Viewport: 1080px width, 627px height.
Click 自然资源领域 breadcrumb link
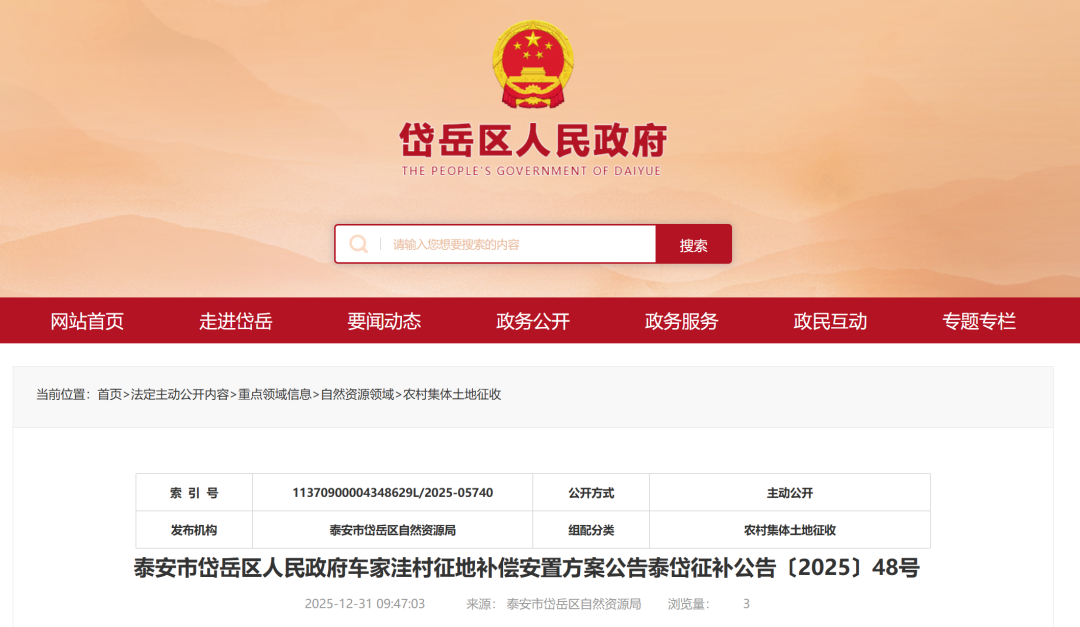coord(357,395)
